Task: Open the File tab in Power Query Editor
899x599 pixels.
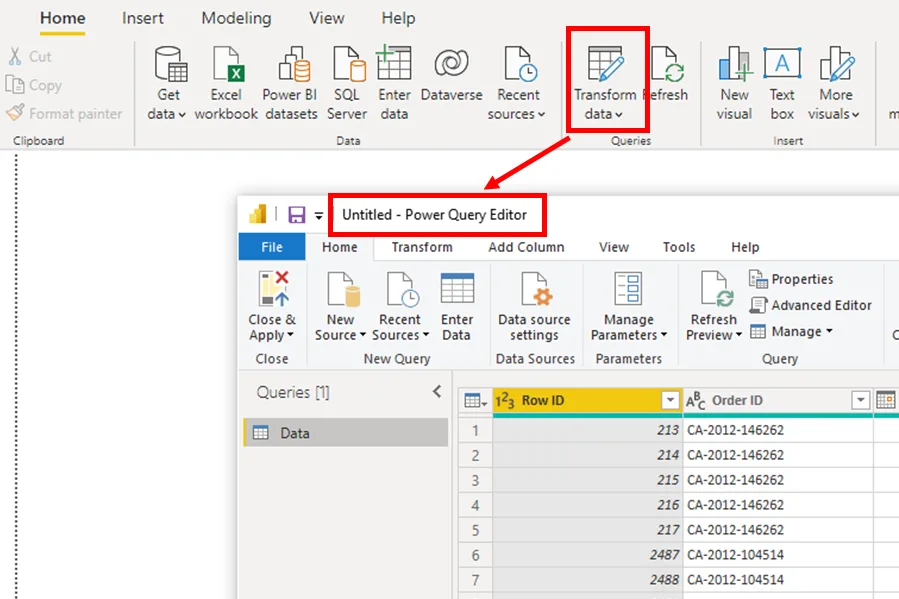Action: [272, 247]
